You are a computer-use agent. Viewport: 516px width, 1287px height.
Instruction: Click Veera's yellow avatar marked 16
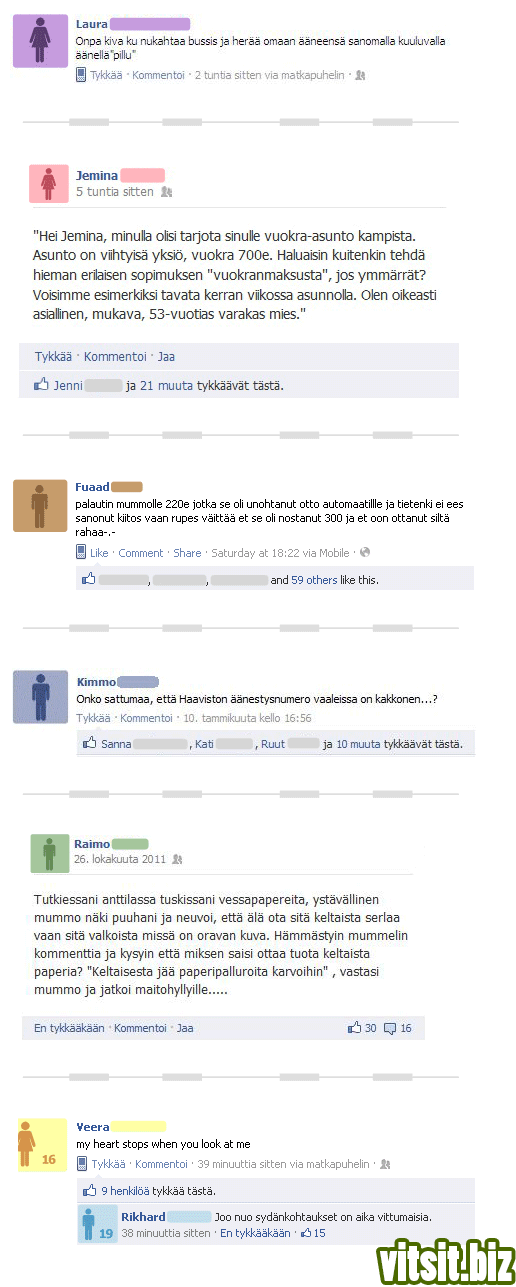(40, 1144)
